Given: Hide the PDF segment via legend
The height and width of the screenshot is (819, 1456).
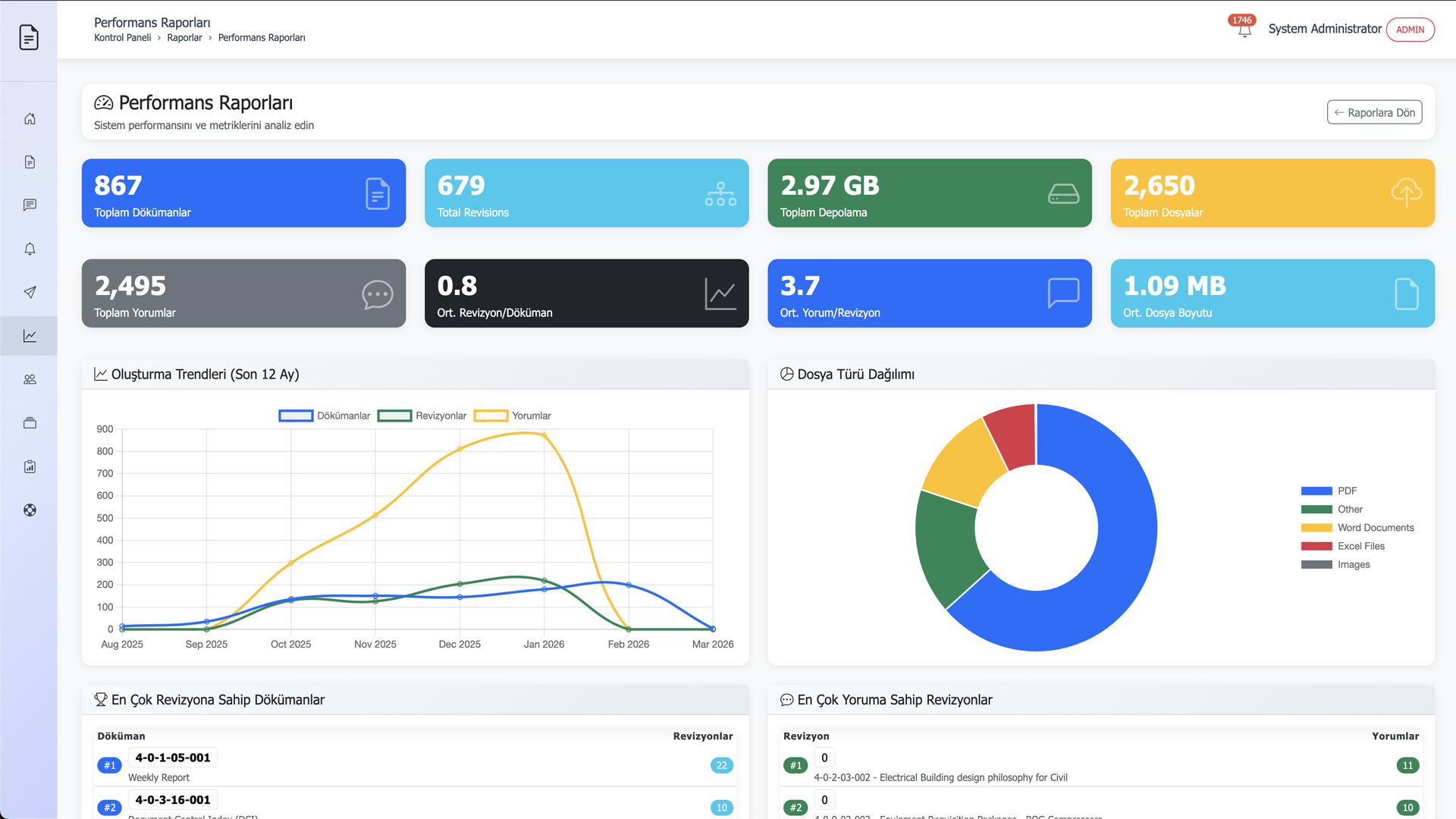Looking at the screenshot, I should [1329, 491].
